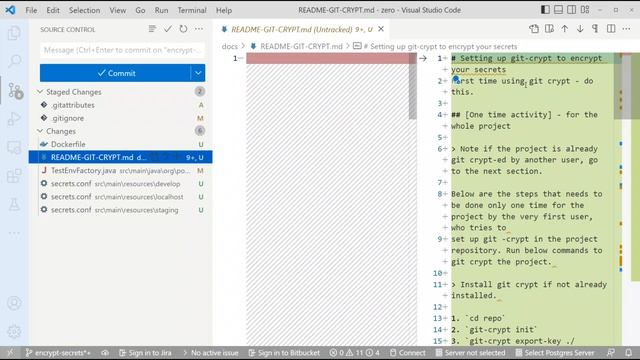The width and height of the screenshot is (640, 360).
Task: Toggle whitespace display pilcrow icon
Action: [x=596, y=29]
